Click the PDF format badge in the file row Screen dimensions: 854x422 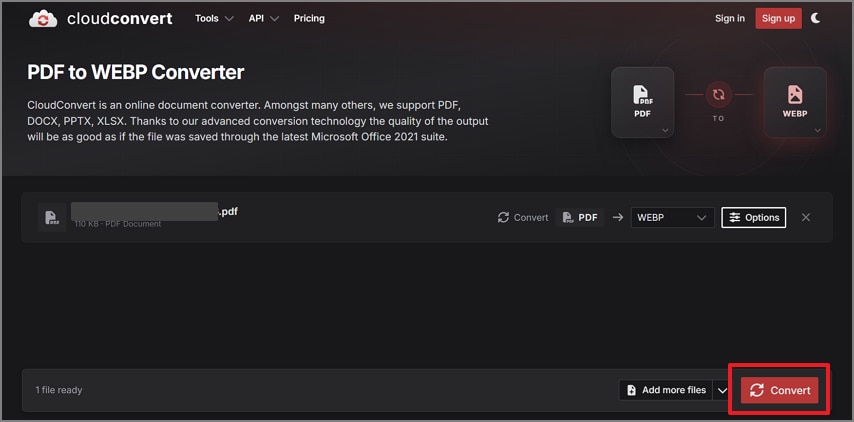click(x=580, y=217)
